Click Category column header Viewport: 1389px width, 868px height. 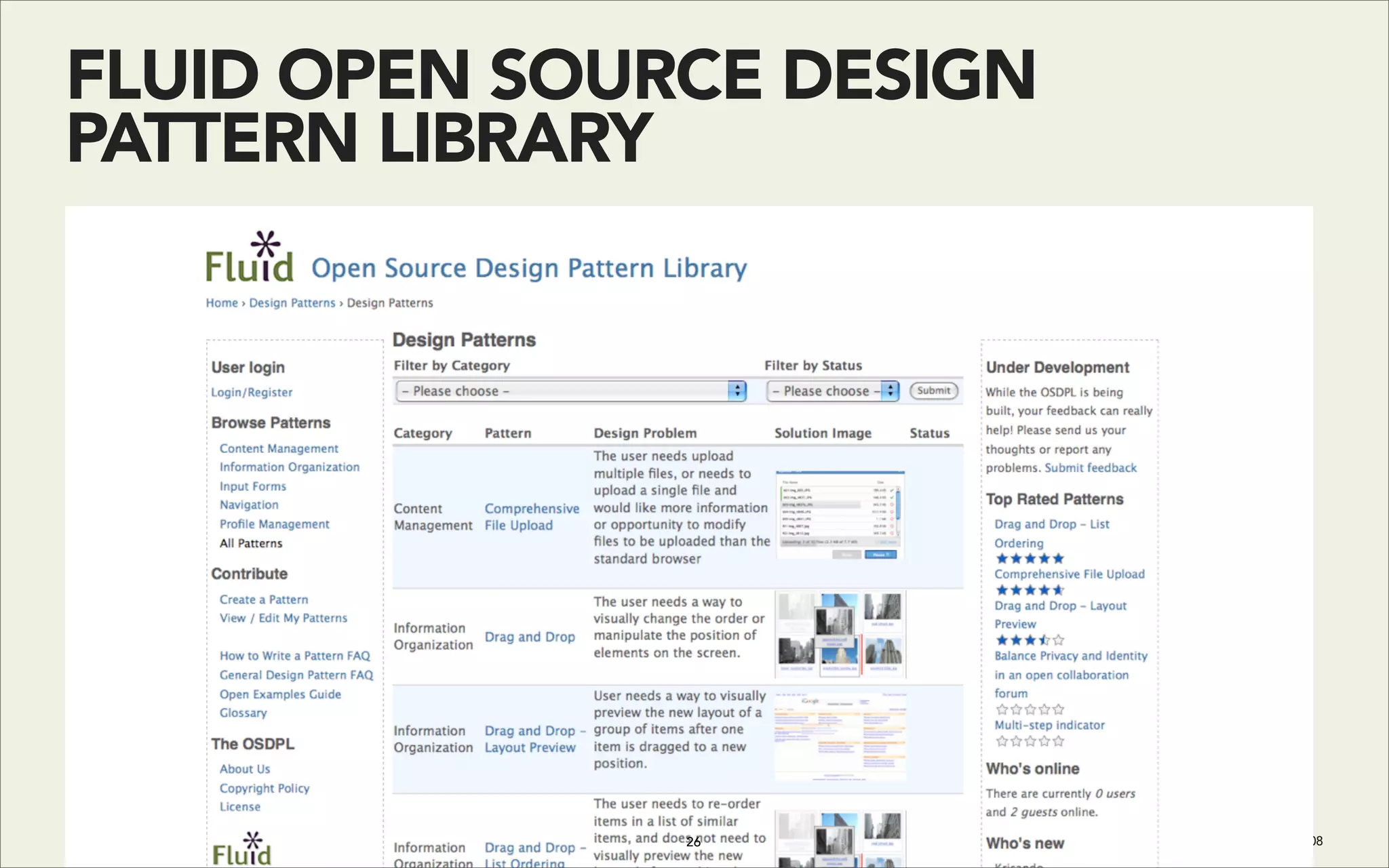point(423,433)
